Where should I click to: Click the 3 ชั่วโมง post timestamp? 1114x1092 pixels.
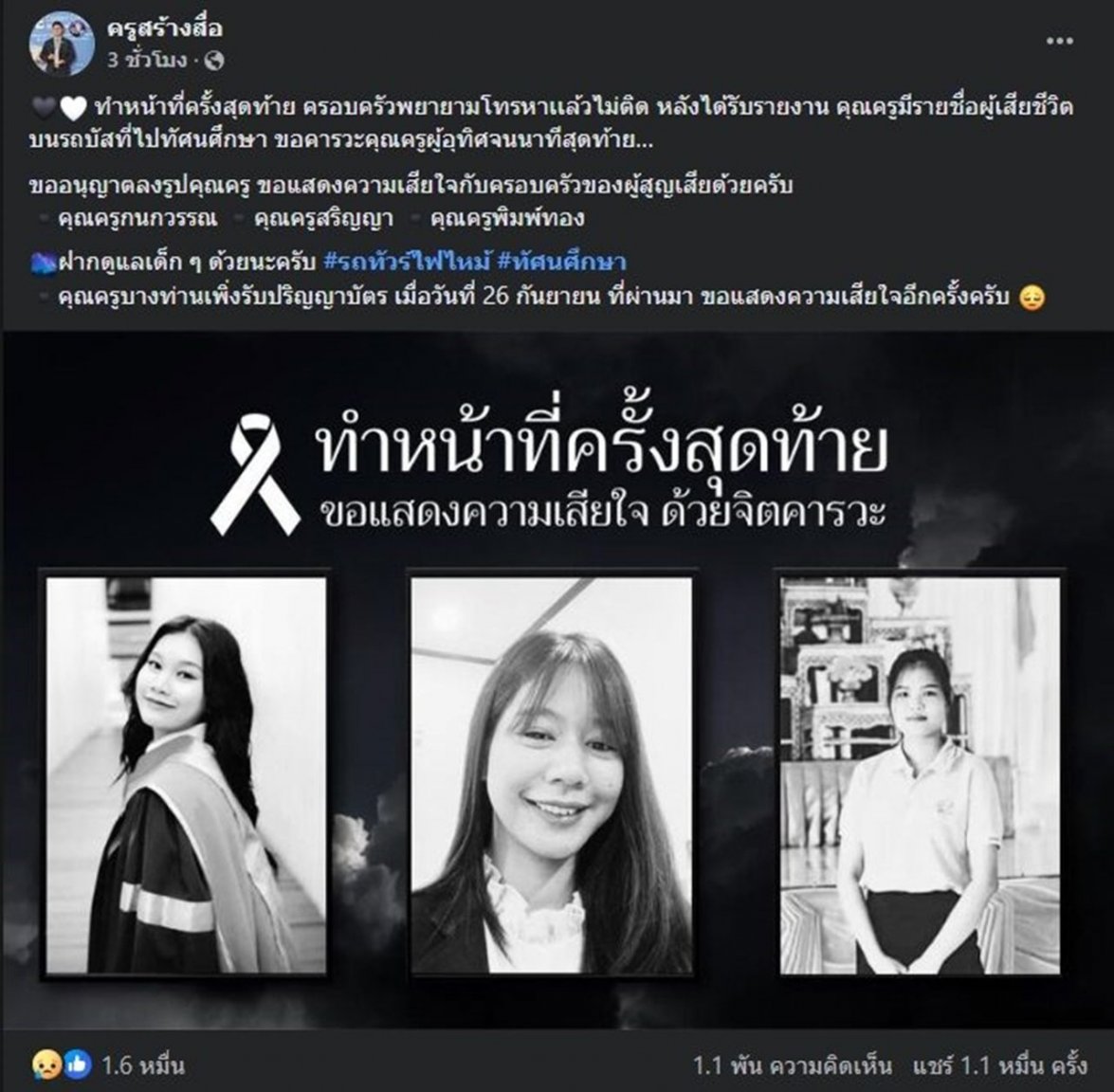[x=147, y=61]
